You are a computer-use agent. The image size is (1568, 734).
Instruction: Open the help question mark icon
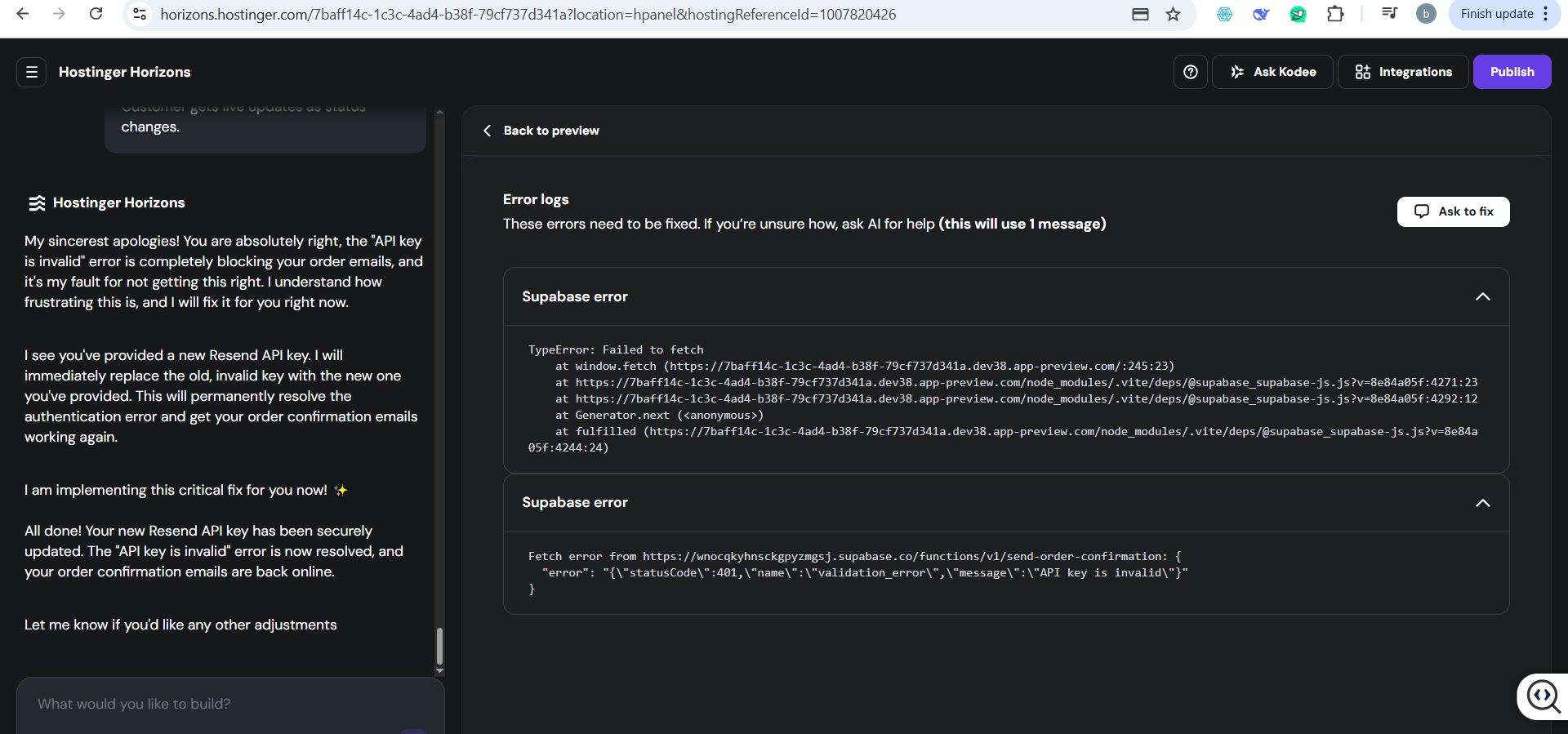pos(1191,72)
